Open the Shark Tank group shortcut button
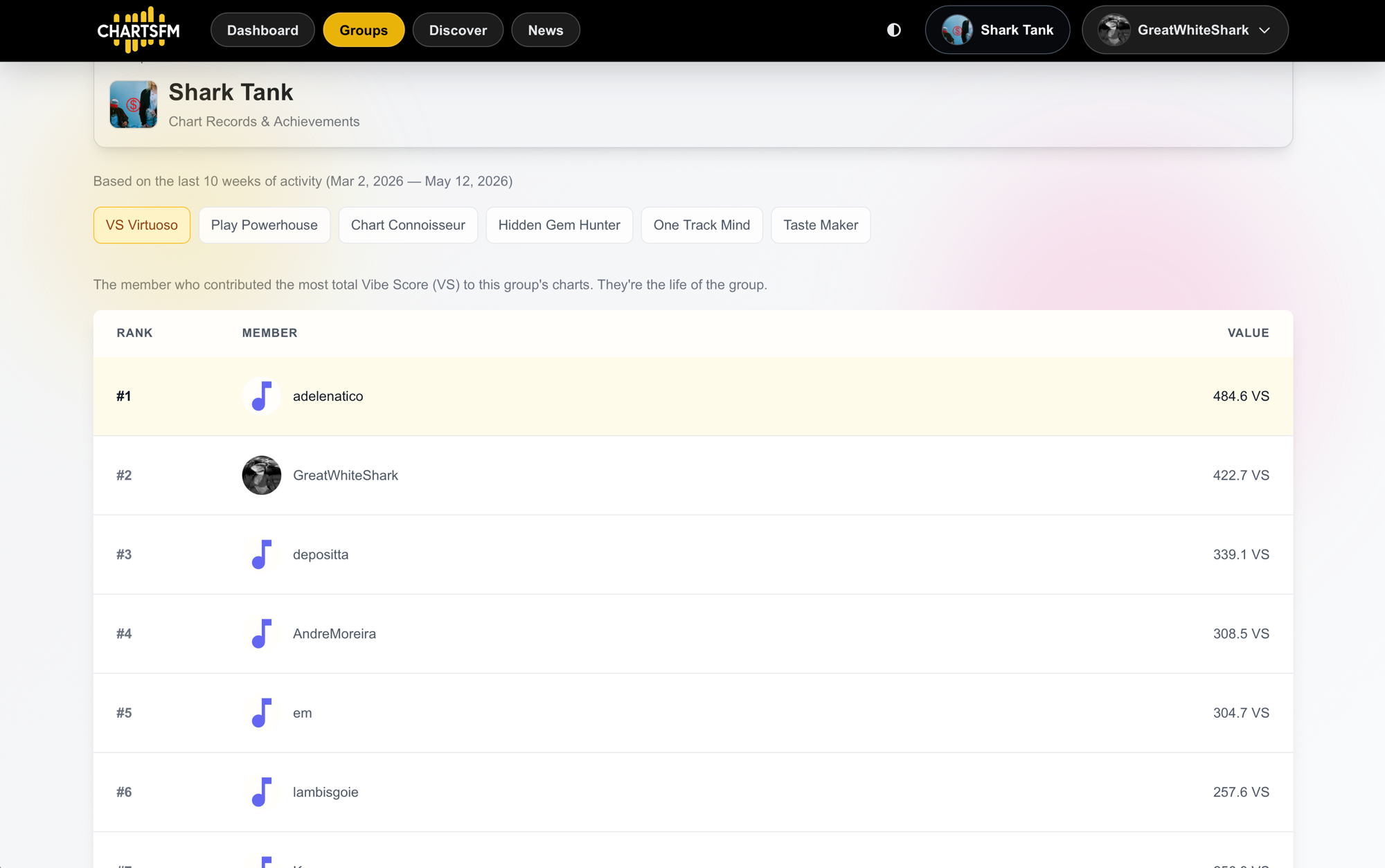1385x868 pixels. (997, 30)
